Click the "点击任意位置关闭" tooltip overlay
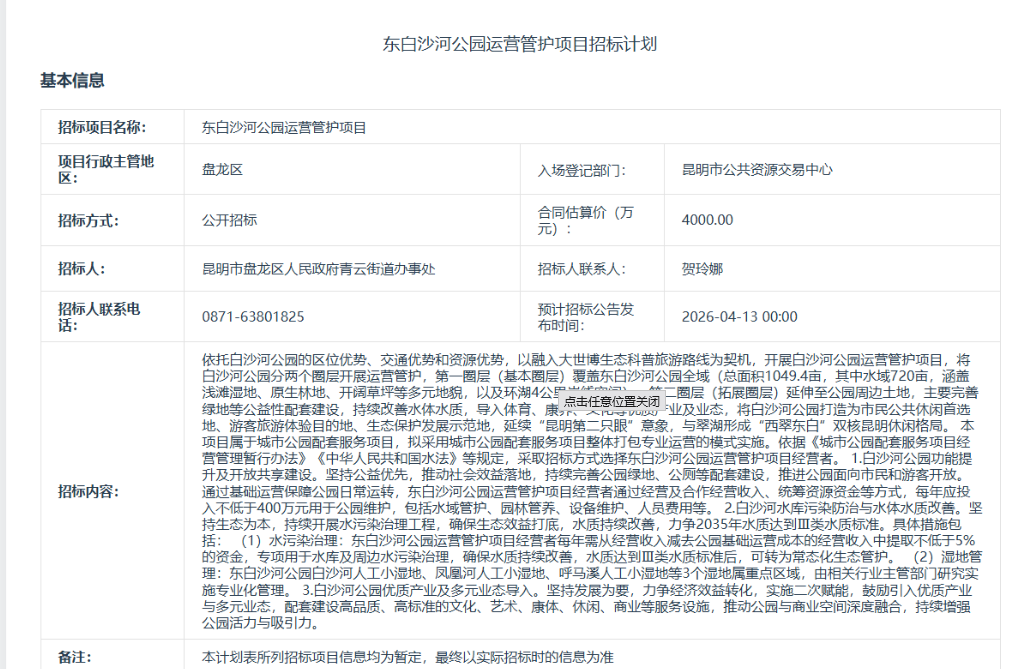The width and height of the screenshot is (1021, 669). tap(610, 401)
